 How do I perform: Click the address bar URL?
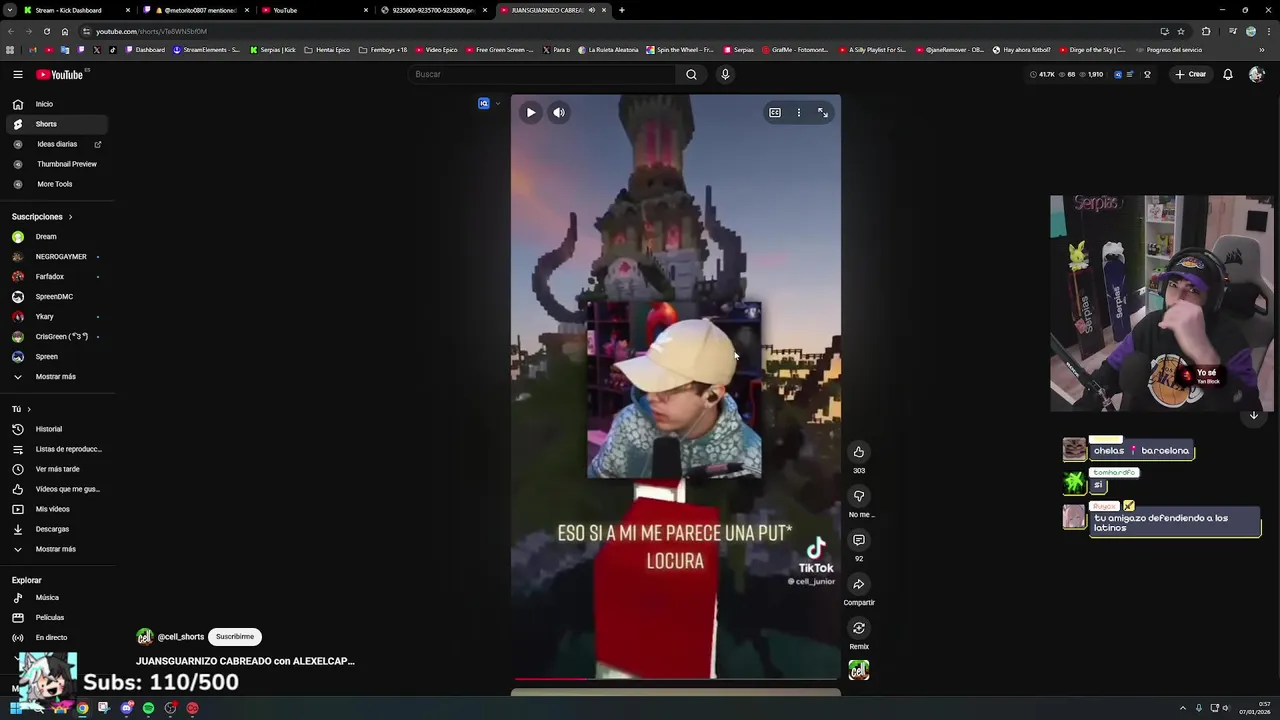[151, 31]
